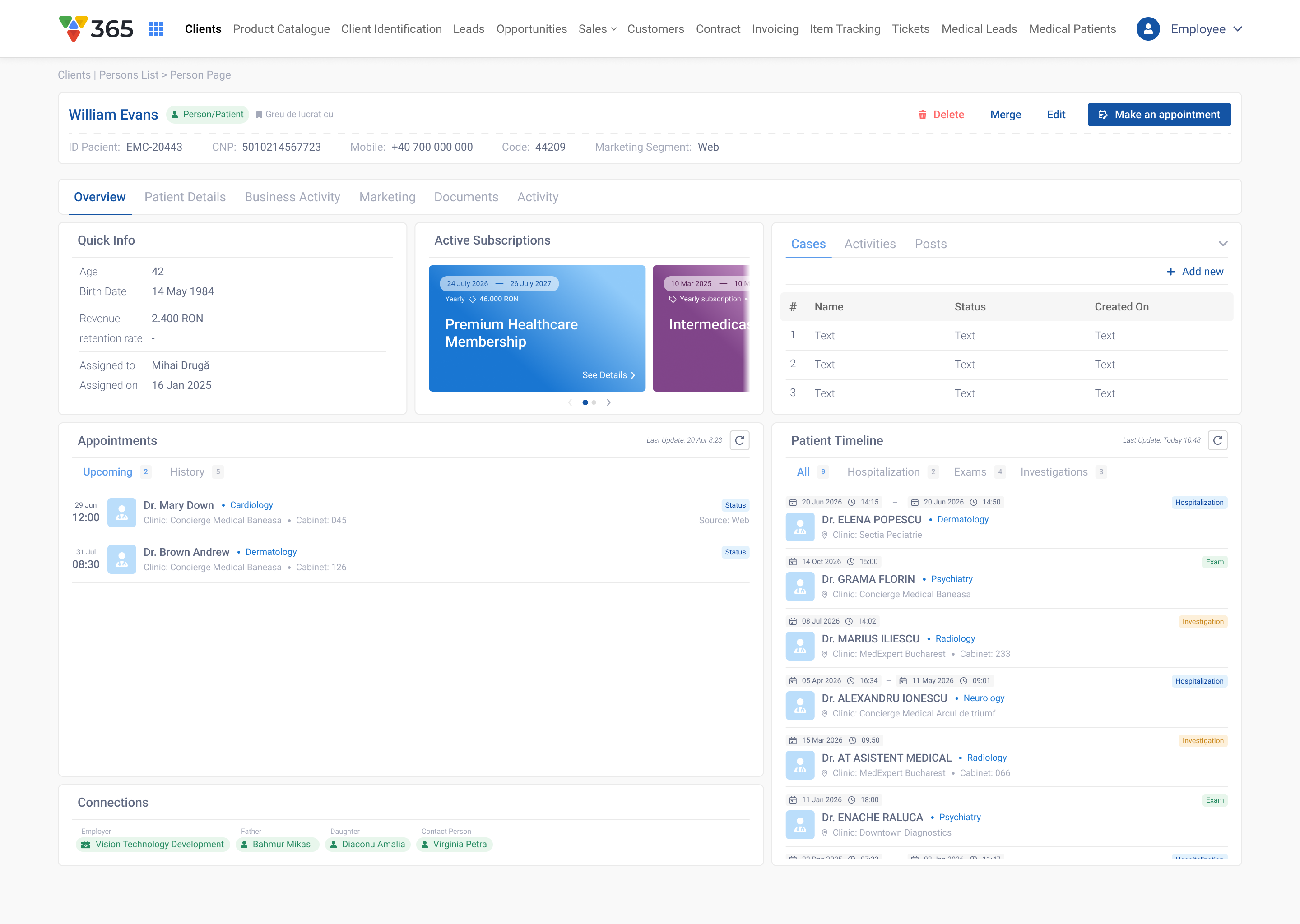The image size is (1300, 924).
Task: Go to Item Tracking menu
Action: coord(845,29)
